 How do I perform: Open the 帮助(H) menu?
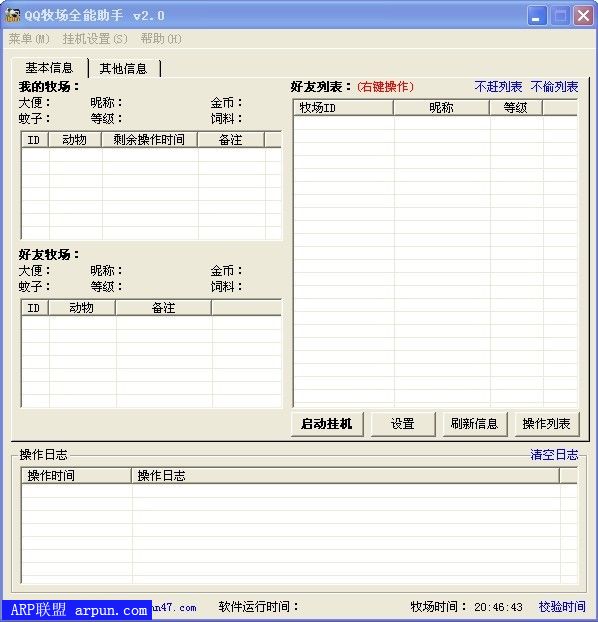click(161, 39)
